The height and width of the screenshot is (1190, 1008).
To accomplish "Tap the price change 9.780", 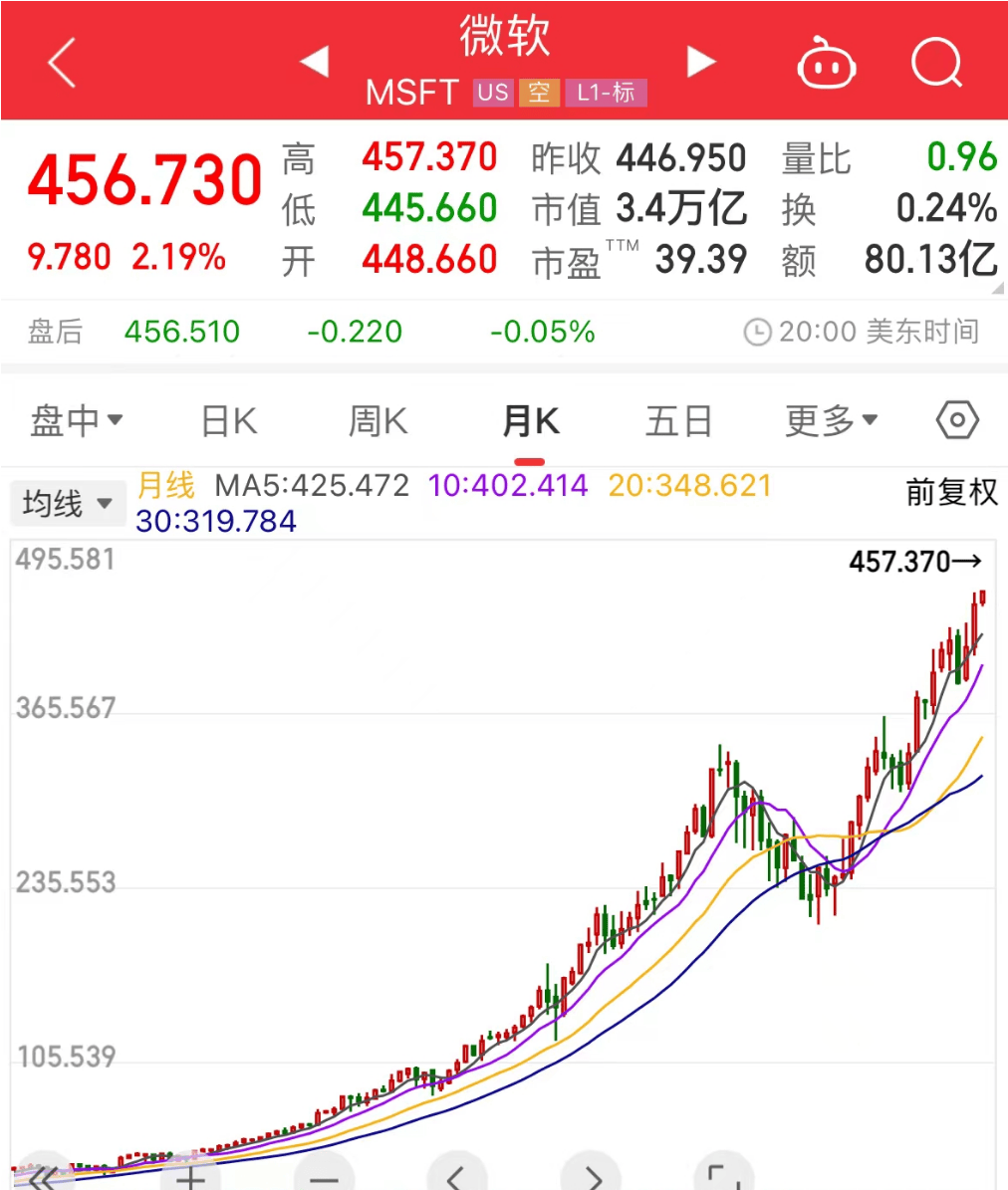I will pyautogui.click(x=69, y=257).
